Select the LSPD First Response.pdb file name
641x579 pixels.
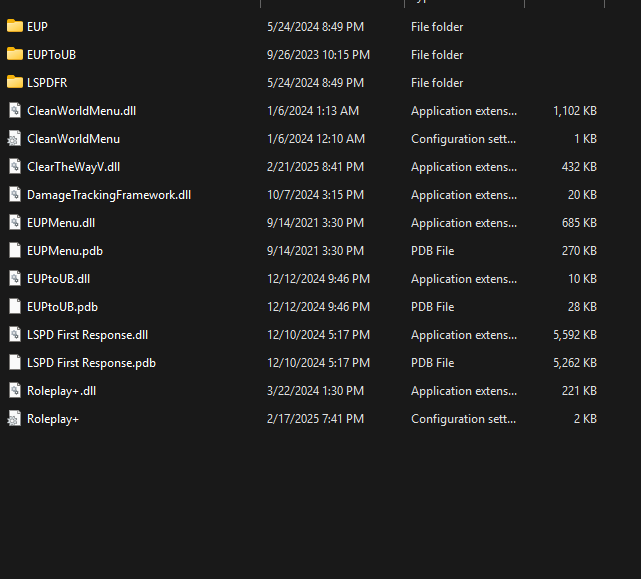(91, 363)
